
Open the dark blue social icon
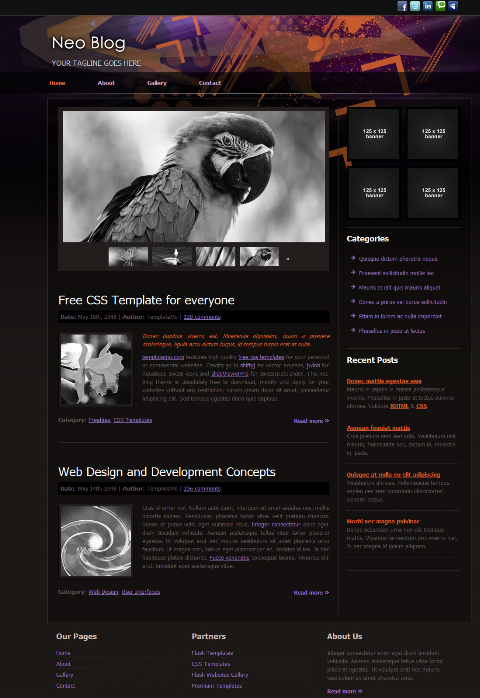[x=453, y=6]
